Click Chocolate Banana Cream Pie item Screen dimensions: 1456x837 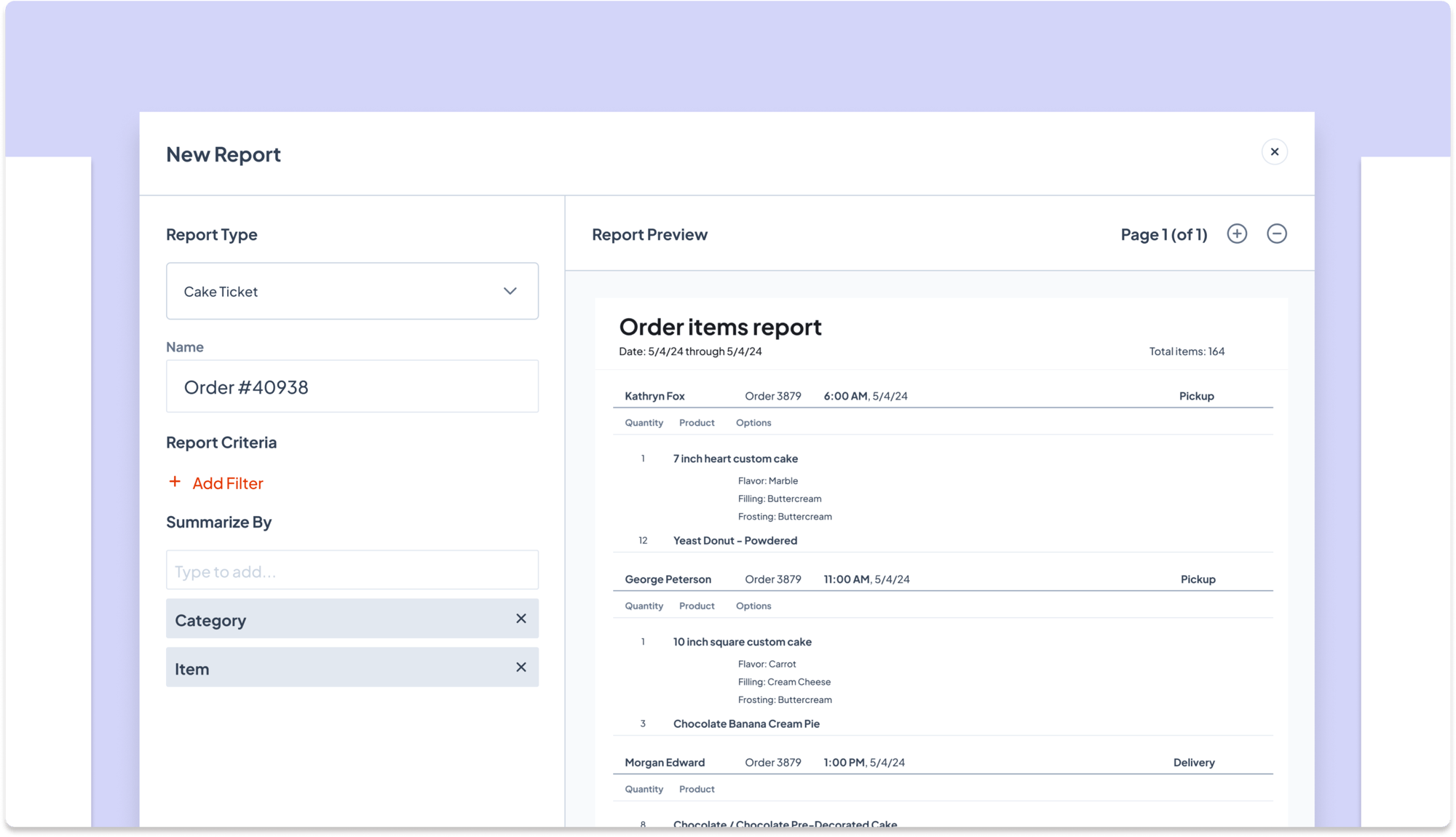pyautogui.click(x=746, y=724)
